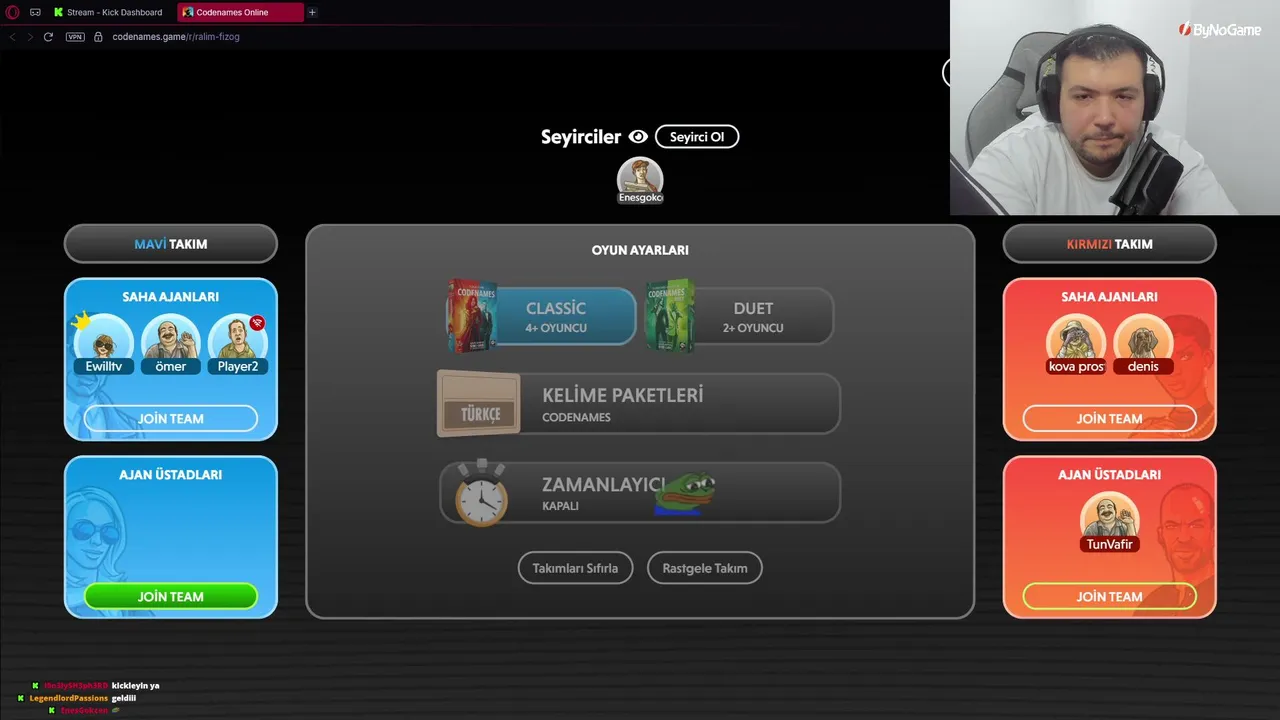
Task: Click the site lock icon
Action: point(98,37)
